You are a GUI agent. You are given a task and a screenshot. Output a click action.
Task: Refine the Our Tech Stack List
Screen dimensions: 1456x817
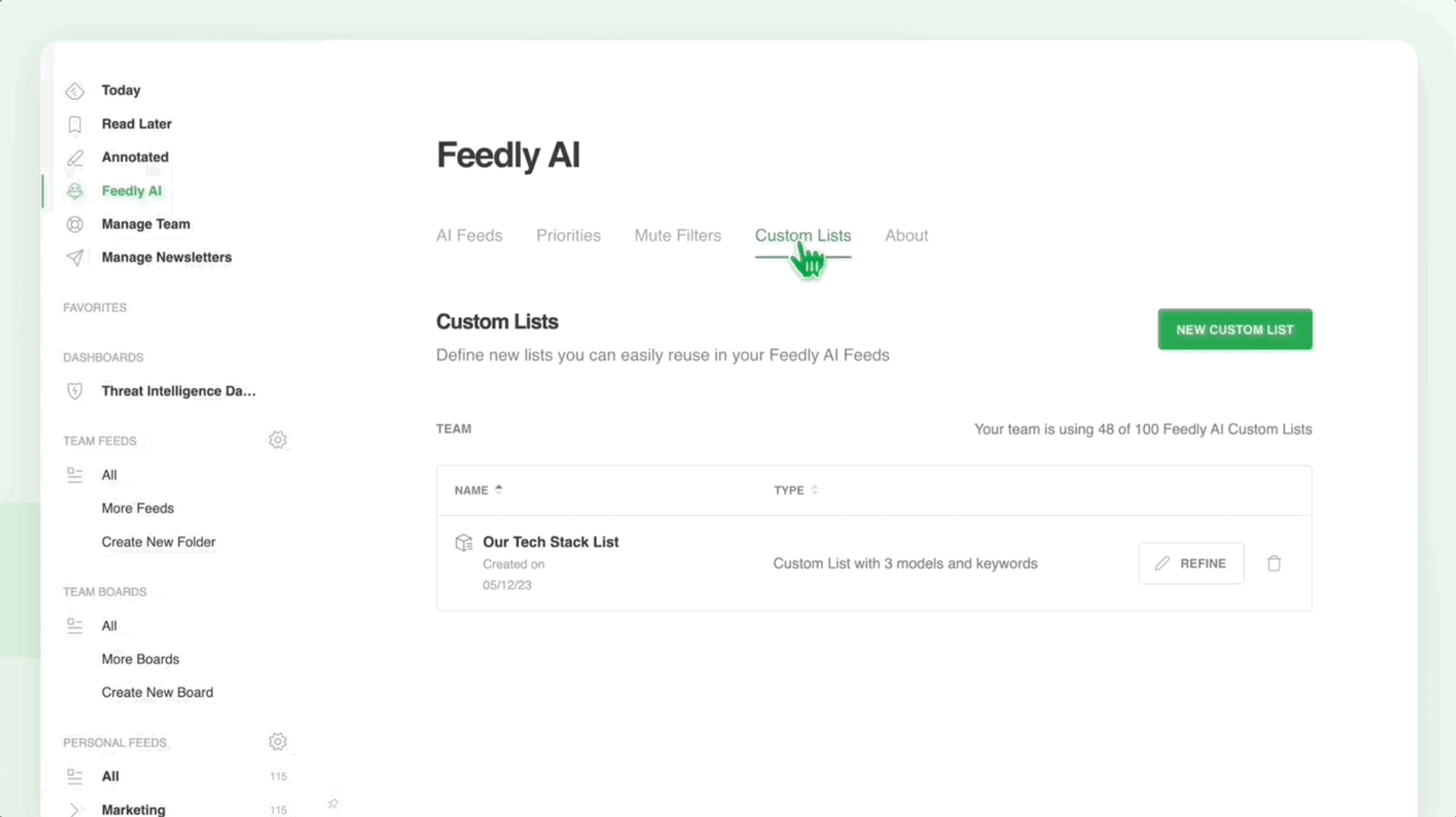[x=1191, y=563]
